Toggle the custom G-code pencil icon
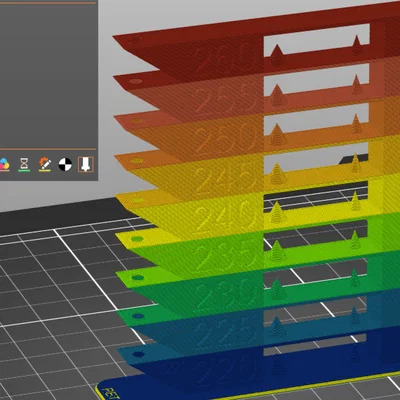Screen dimensions: 400x400 click(45, 164)
